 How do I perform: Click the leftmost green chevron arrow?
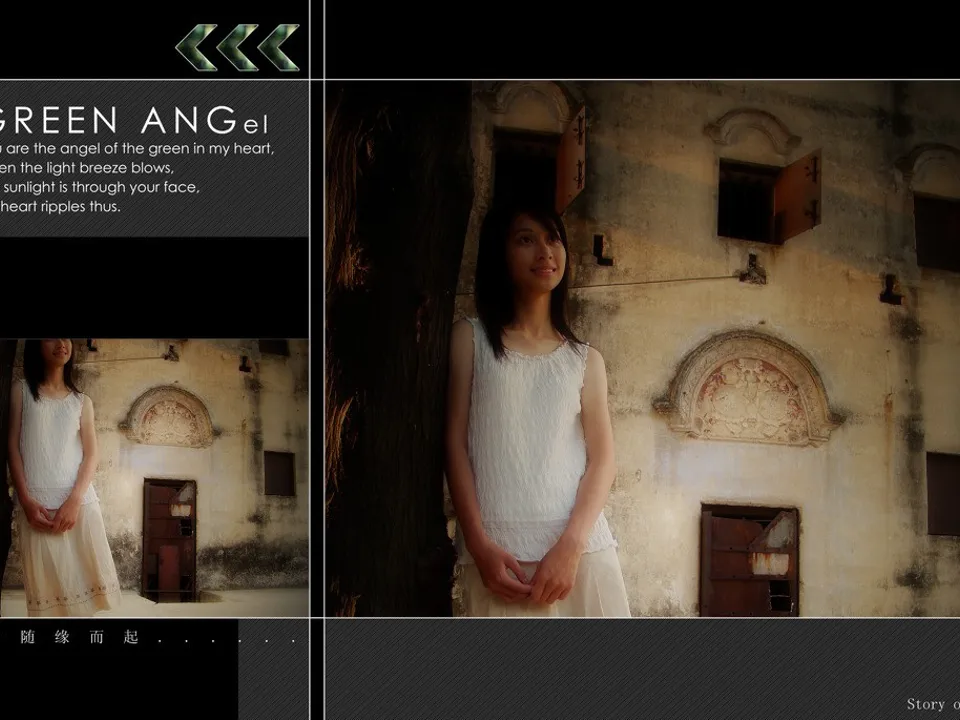[196, 48]
